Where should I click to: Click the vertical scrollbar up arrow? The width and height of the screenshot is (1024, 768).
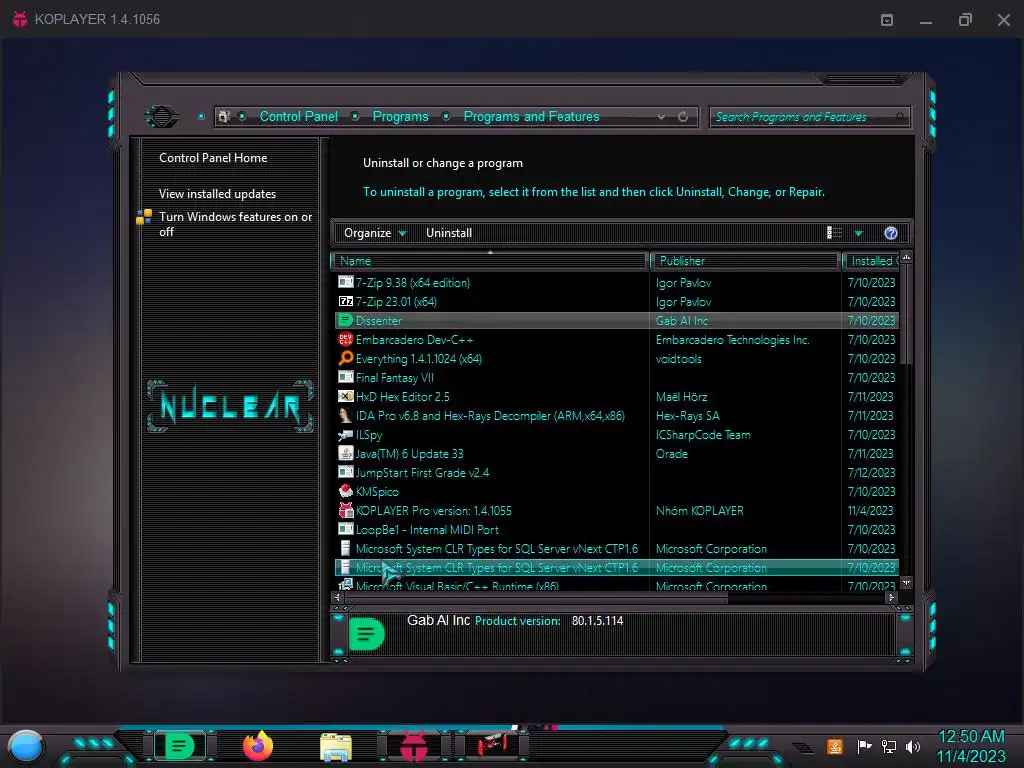pos(906,258)
